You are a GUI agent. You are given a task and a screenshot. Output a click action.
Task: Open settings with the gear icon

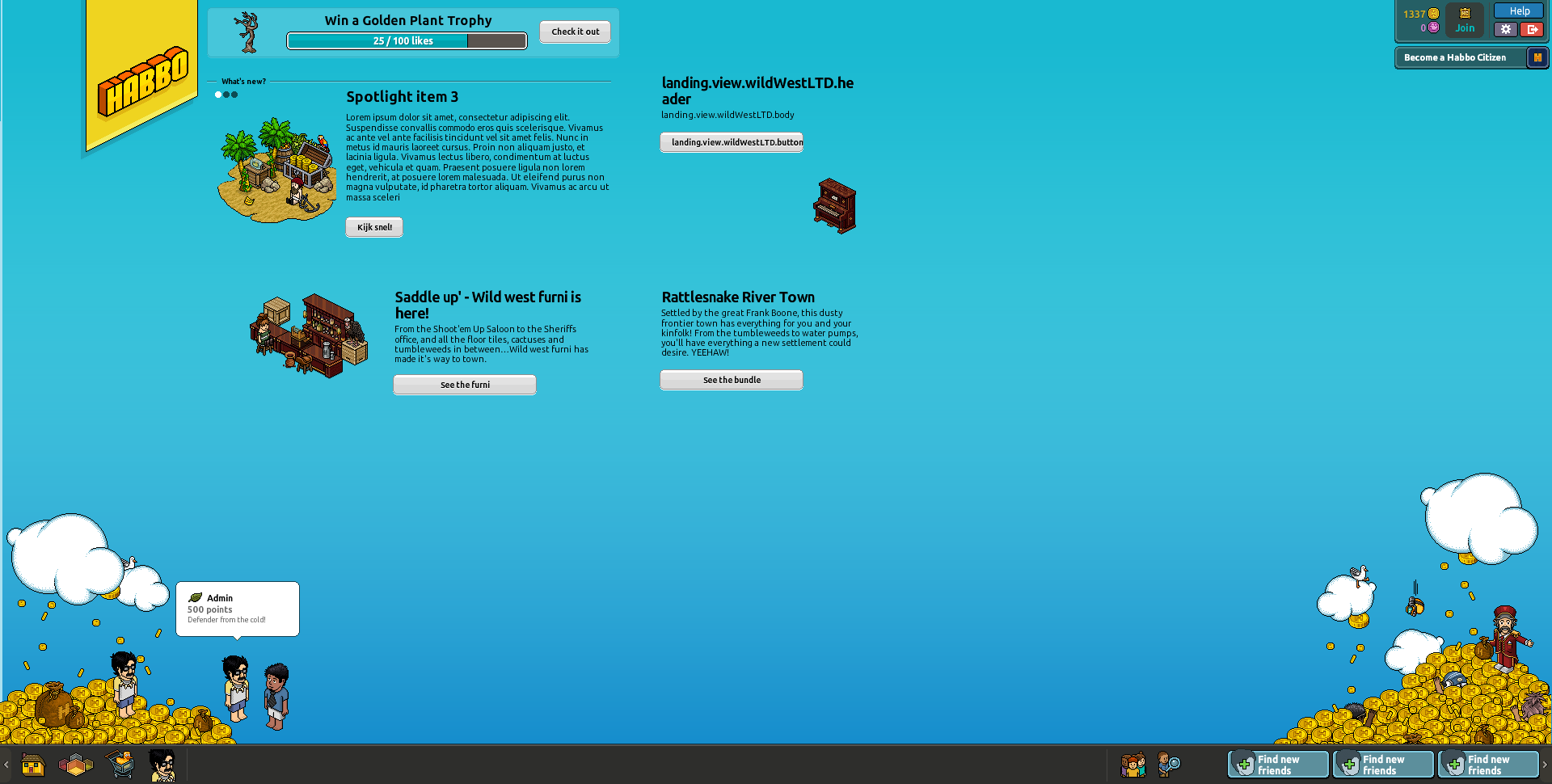point(1505,29)
